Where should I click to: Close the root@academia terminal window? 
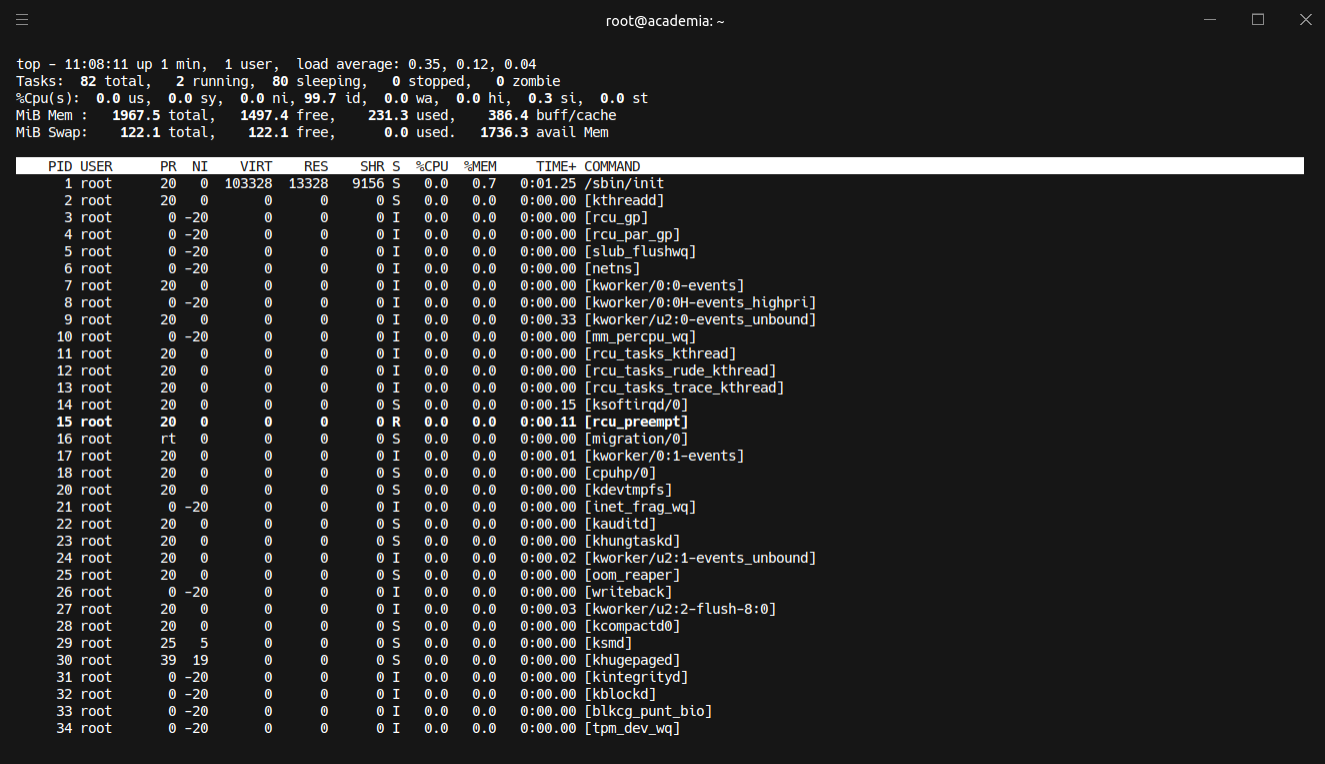[1304, 20]
